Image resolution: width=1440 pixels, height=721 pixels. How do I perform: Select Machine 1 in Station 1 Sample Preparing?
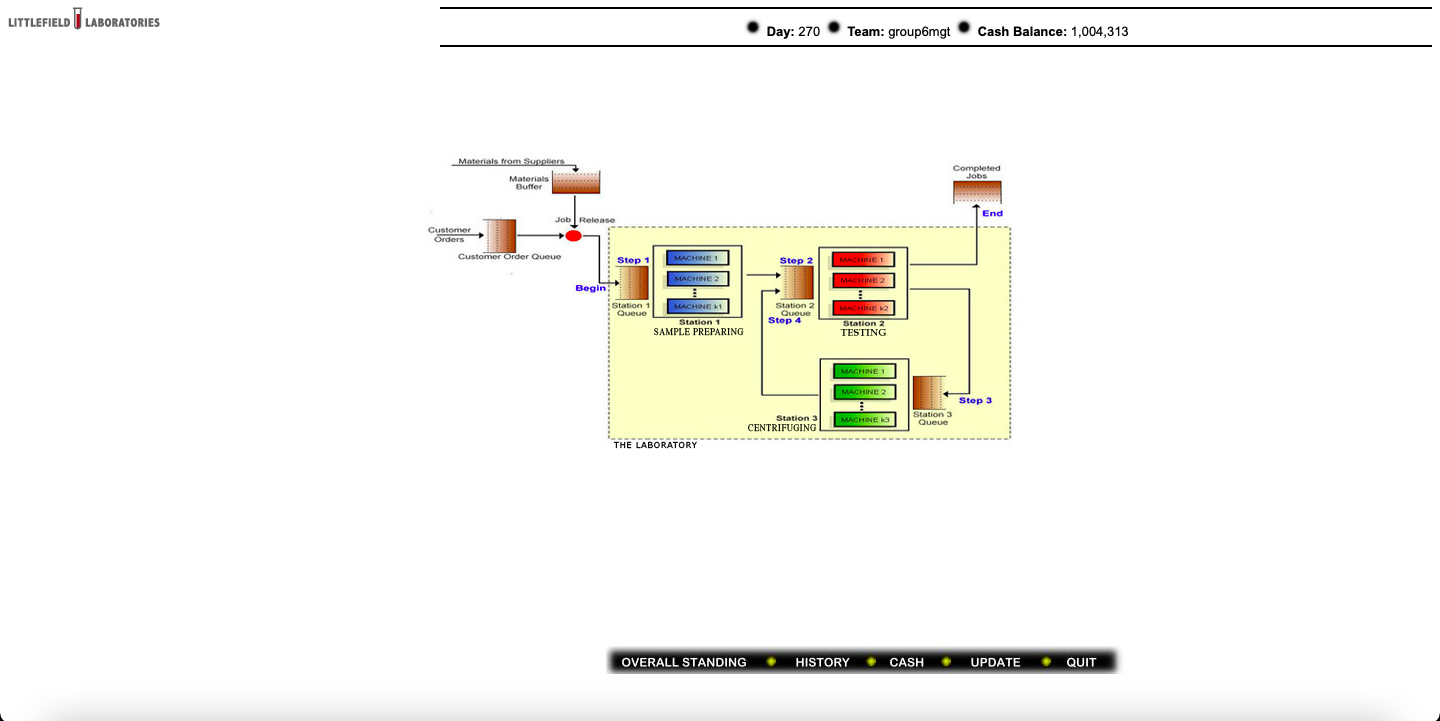(697, 257)
